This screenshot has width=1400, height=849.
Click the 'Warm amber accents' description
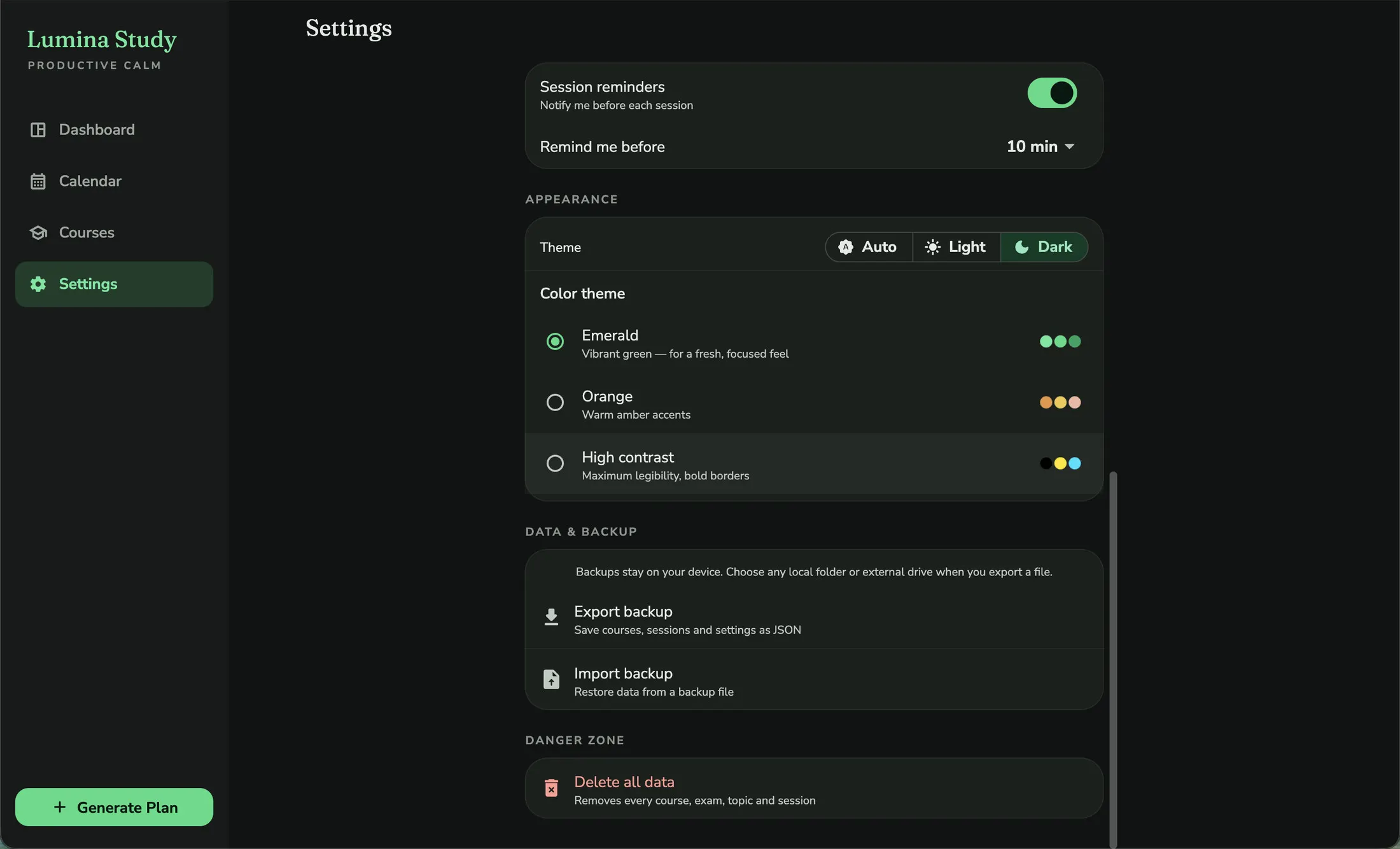pos(636,415)
